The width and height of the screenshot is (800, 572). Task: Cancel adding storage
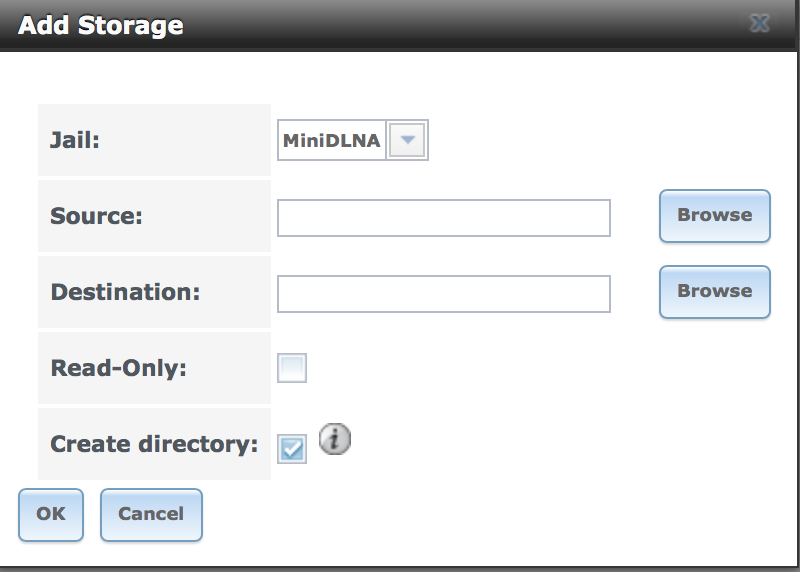[x=151, y=514]
